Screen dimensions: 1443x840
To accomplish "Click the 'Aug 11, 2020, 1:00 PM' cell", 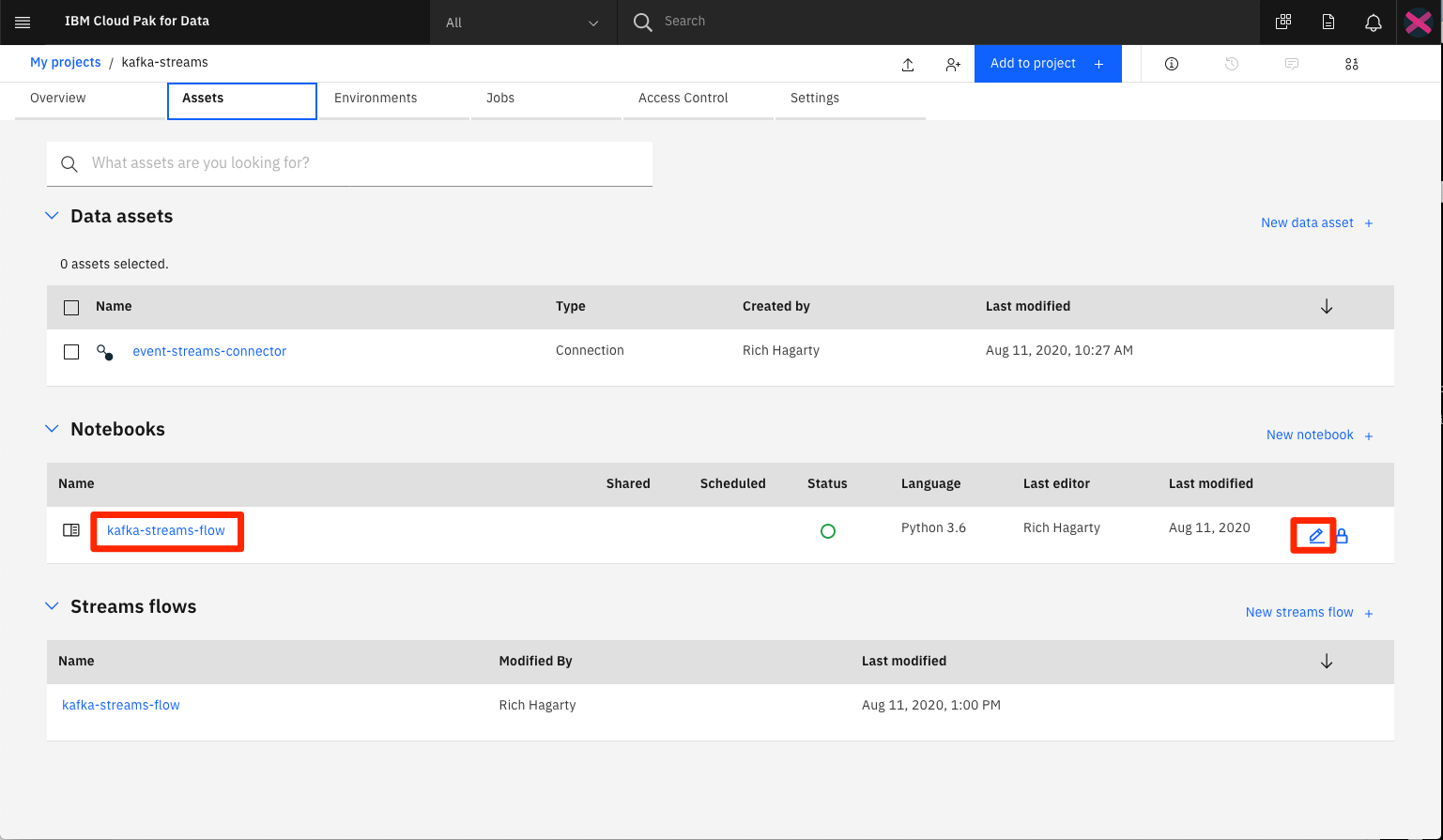I will 931,706.
